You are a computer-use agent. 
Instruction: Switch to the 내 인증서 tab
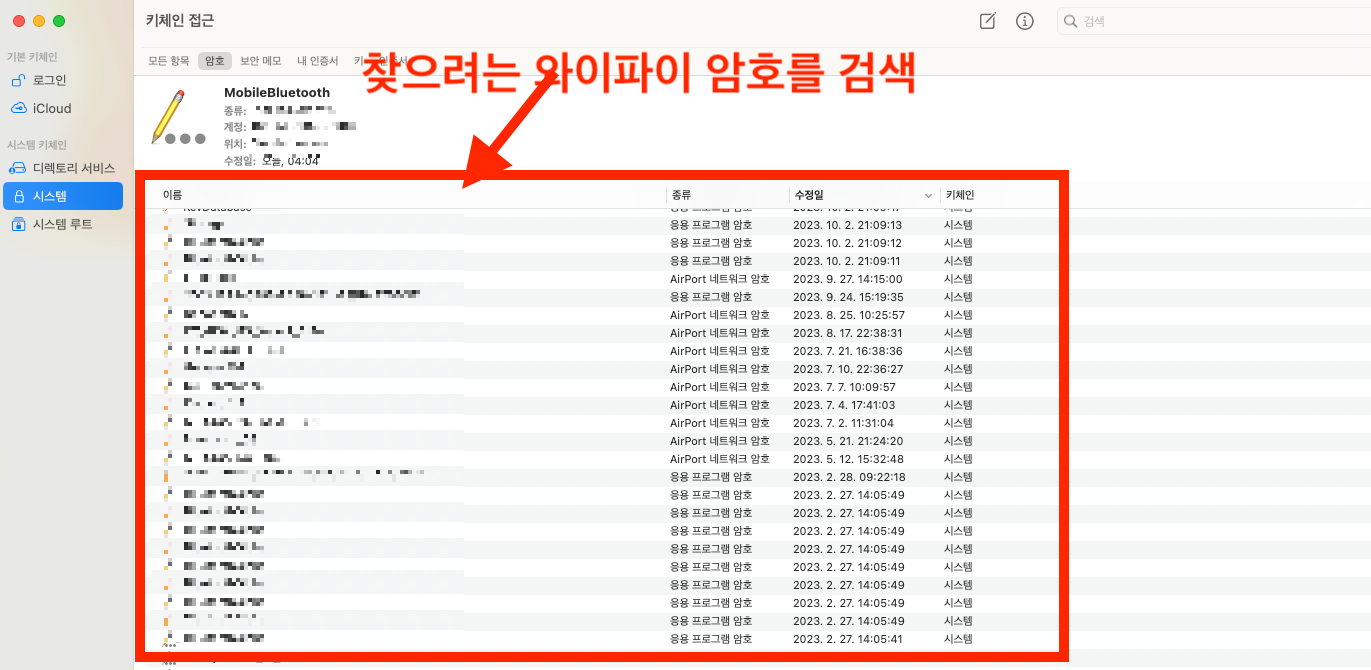point(317,59)
